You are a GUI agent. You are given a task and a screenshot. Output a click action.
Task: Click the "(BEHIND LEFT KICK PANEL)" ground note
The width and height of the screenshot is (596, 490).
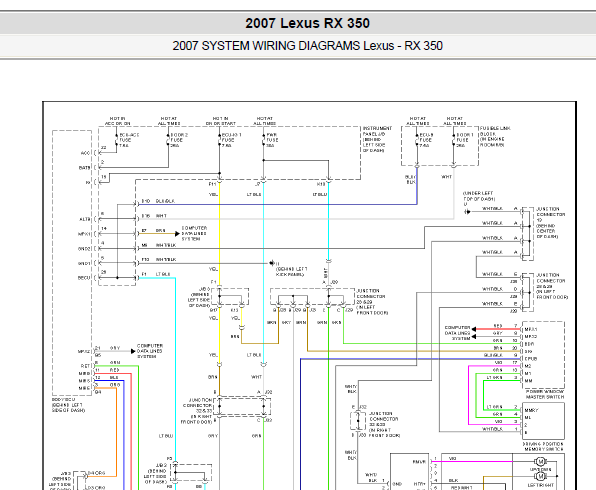point(291,271)
